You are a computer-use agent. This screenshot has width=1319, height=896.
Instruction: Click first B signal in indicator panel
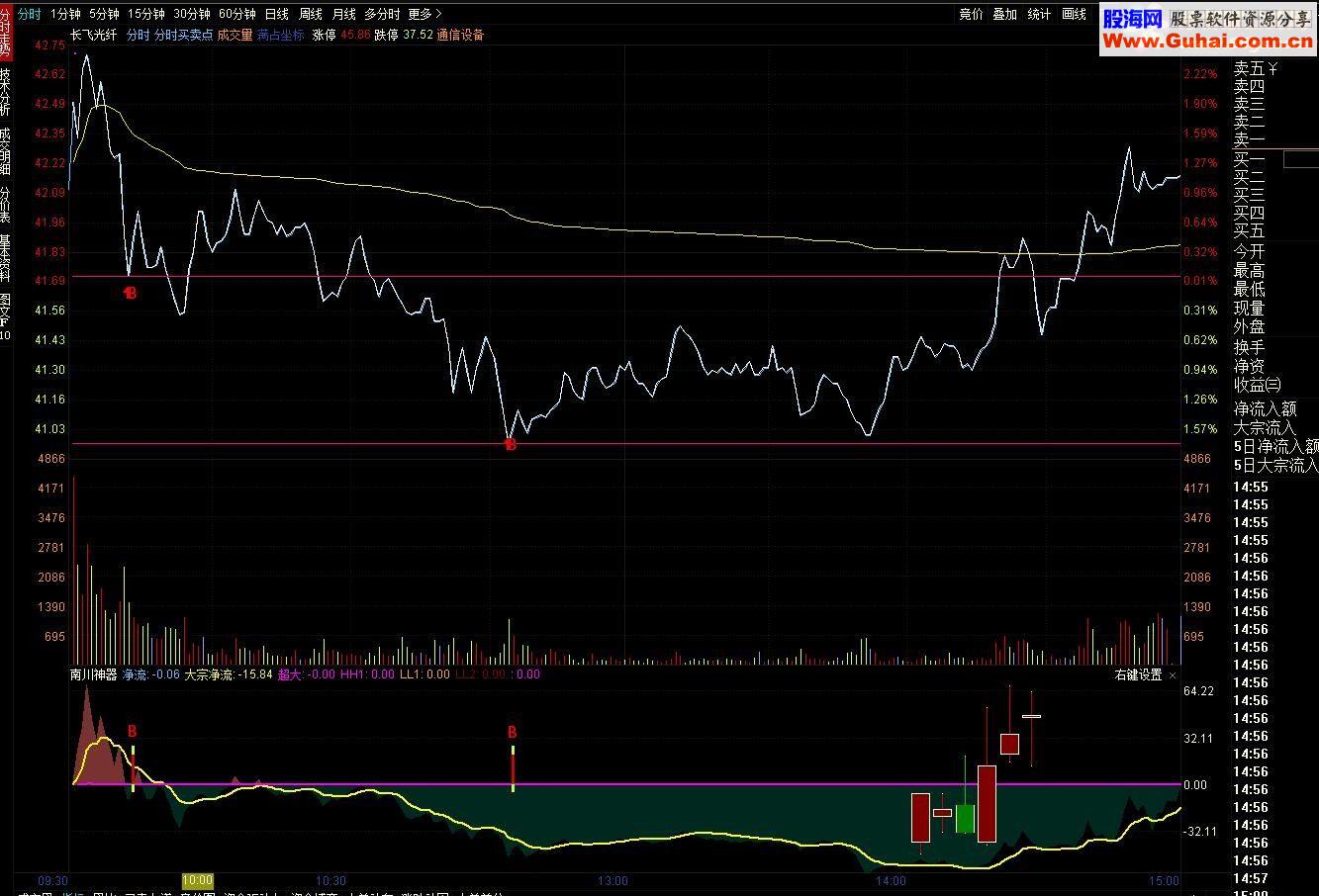pyautogui.click(x=132, y=732)
